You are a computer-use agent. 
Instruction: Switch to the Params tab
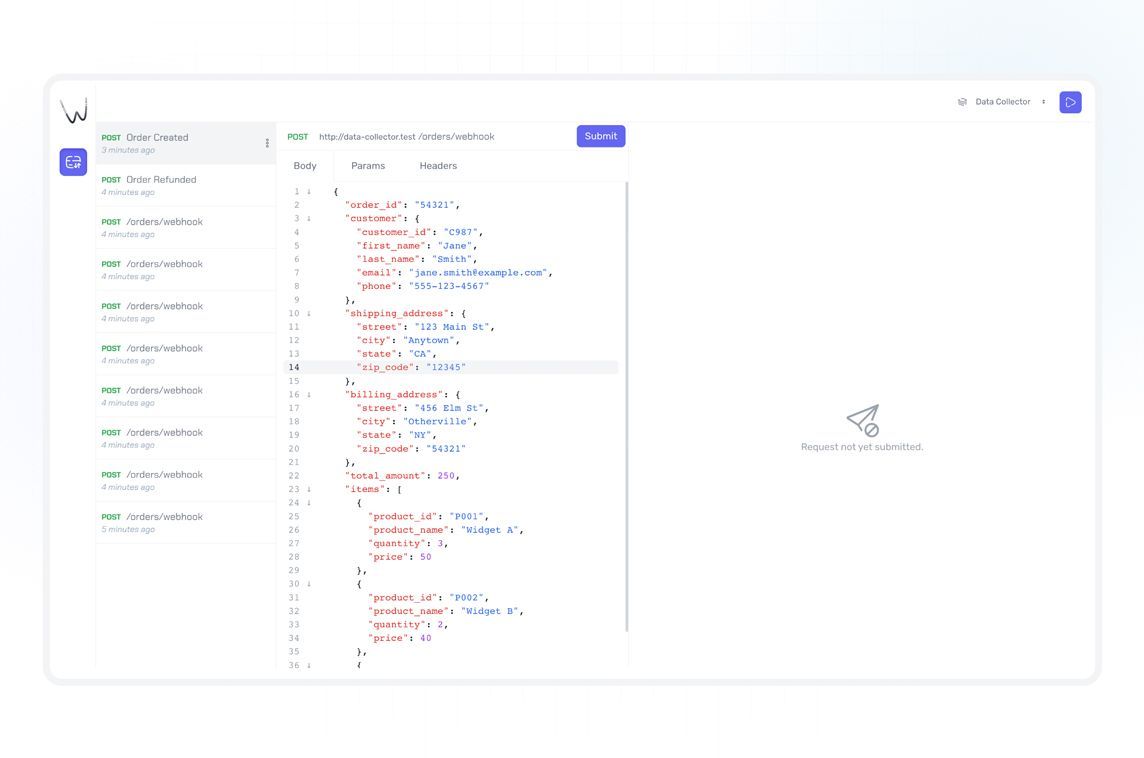pyautogui.click(x=368, y=166)
